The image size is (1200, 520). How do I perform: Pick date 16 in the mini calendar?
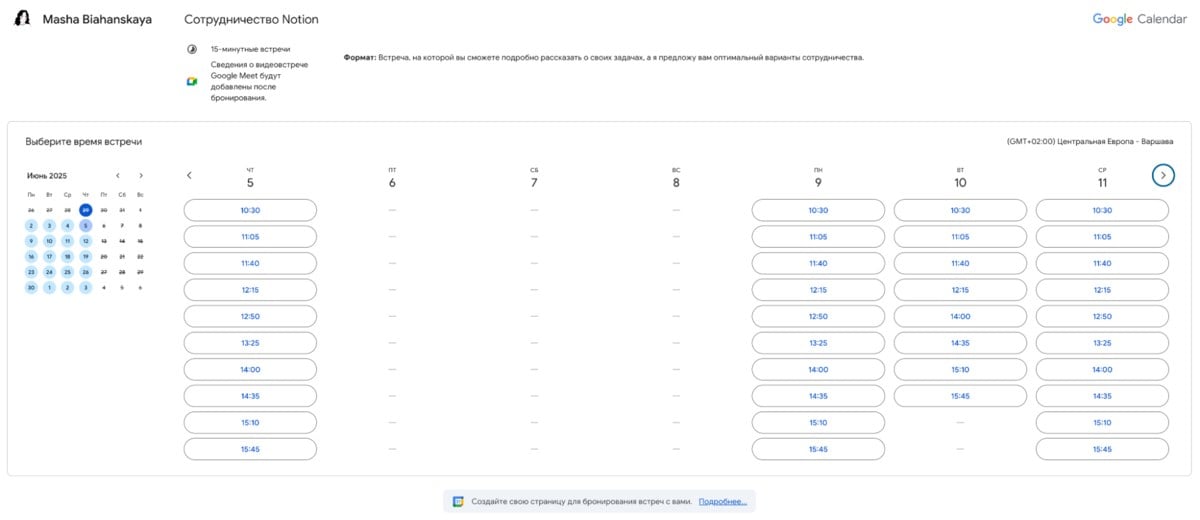pos(31,256)
